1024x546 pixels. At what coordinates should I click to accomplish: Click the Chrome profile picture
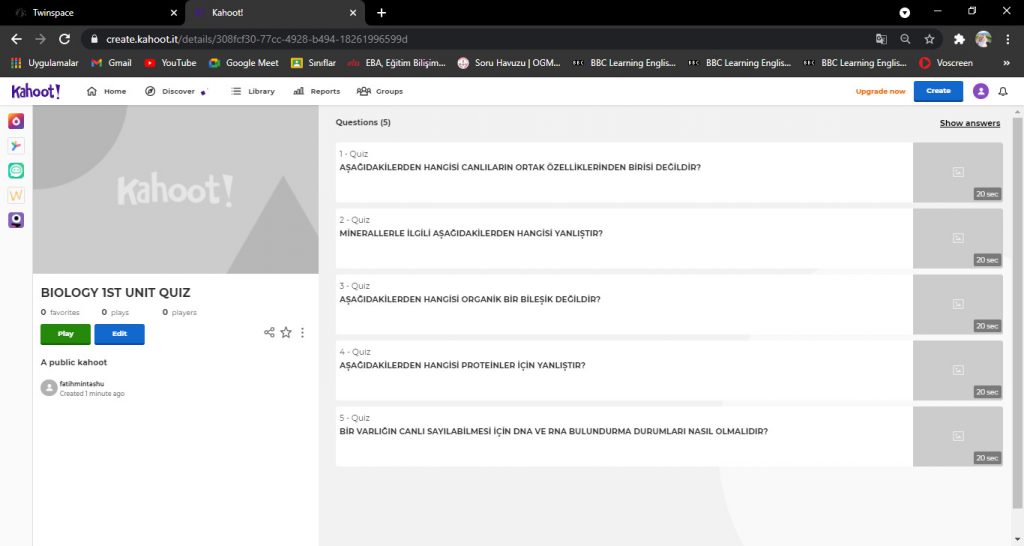[x=984, y=39]
